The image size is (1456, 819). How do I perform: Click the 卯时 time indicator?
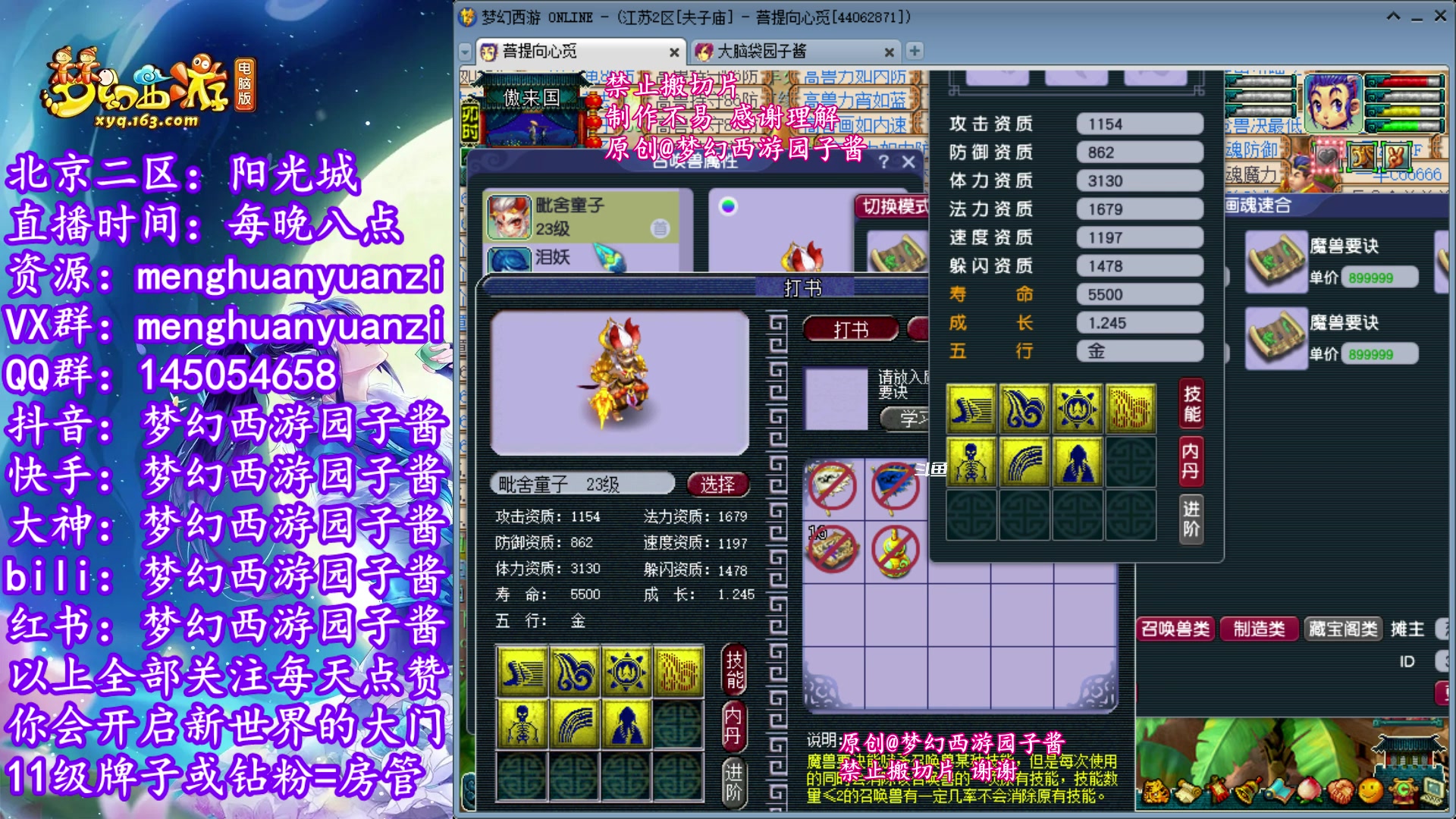pyautogui.click(x=470, y=121)
